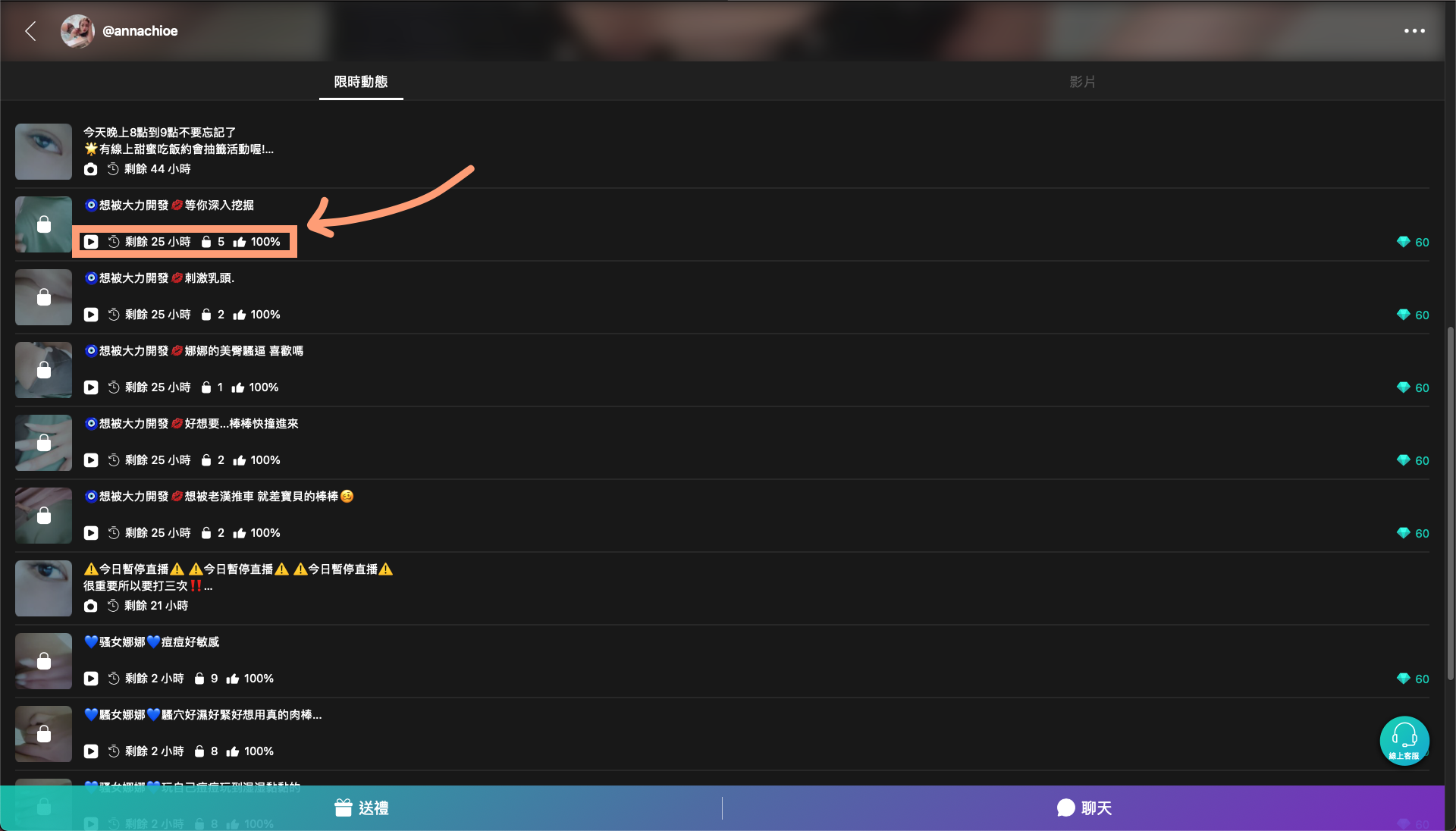Click diamond 60 price on 痘痘好敏感 row

click(1413, 679)
